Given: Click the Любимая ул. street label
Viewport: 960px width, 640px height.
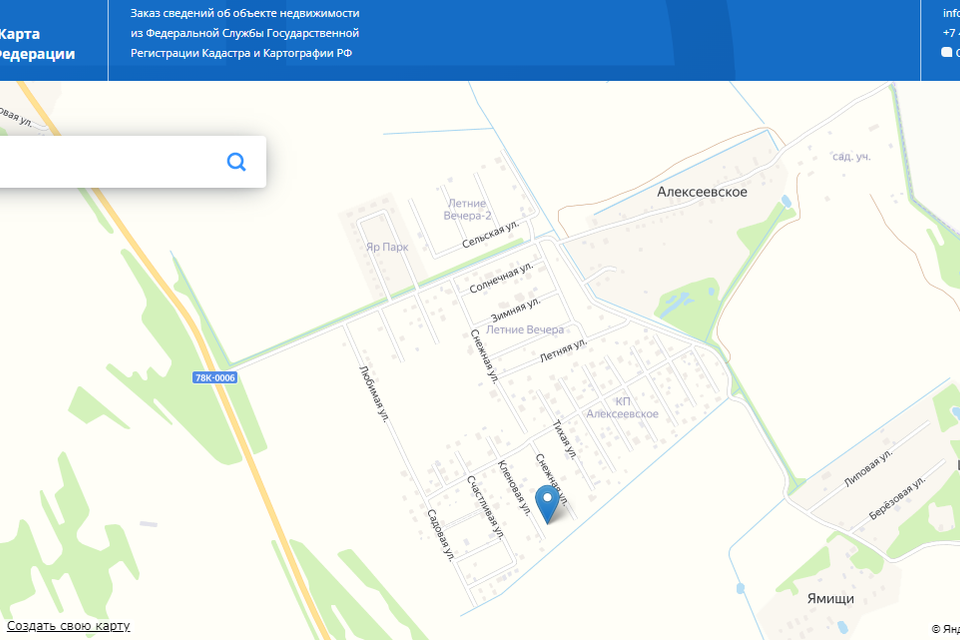Looking at the screenshot, I should (373, 394).
